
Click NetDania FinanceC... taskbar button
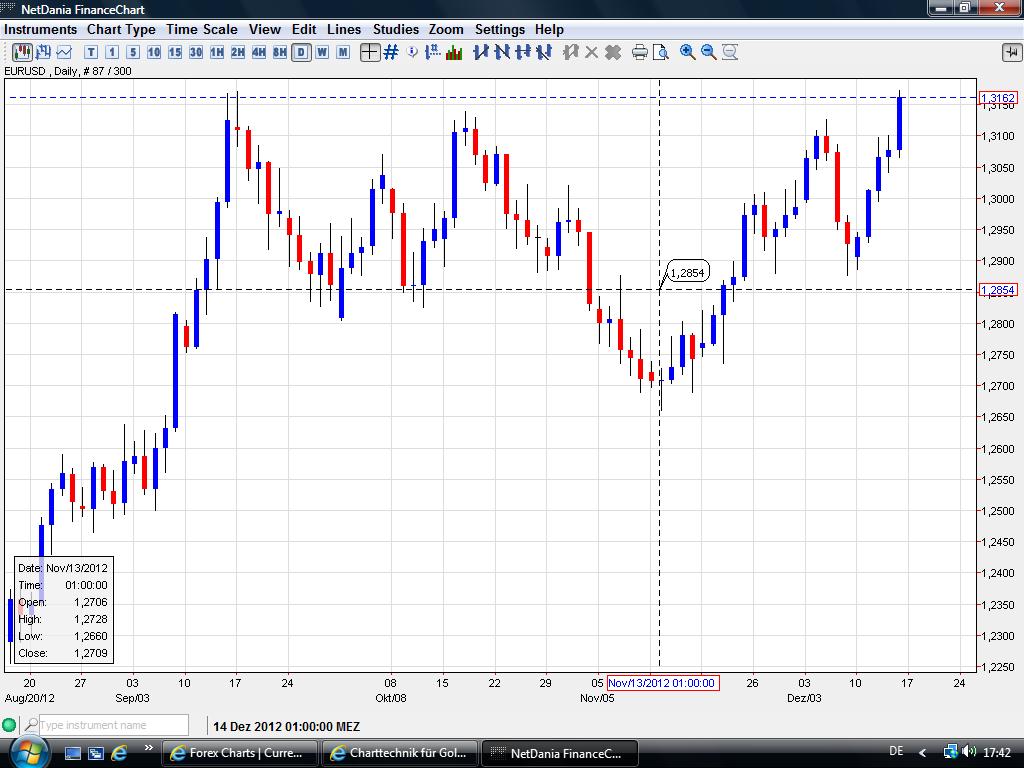pos(559,753)
